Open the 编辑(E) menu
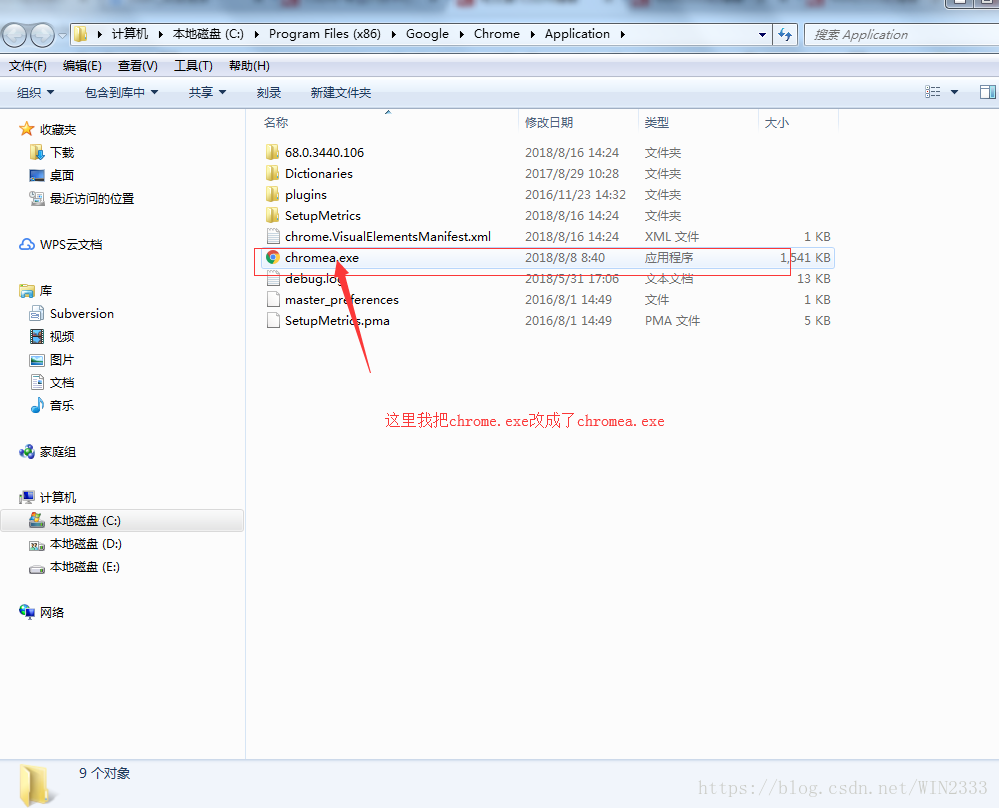The image size is (999, 808). click(x=82, y=66)
